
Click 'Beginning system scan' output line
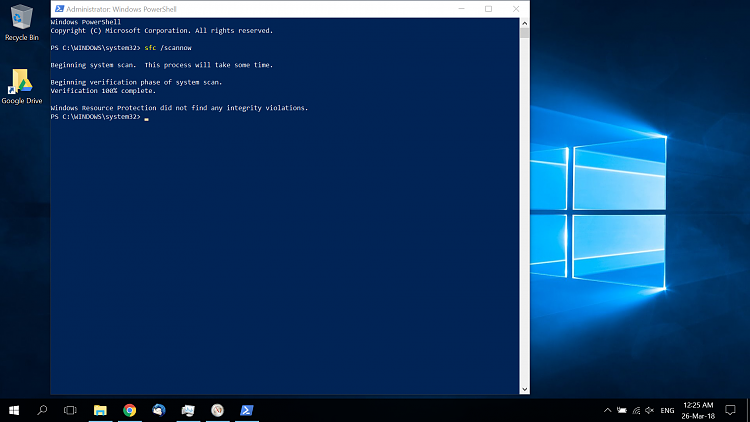(x=162, y=65)
